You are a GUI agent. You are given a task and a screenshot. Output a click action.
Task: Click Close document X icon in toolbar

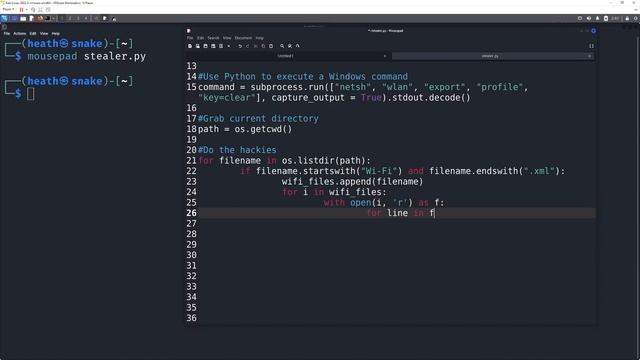click(x=229, y=46)
